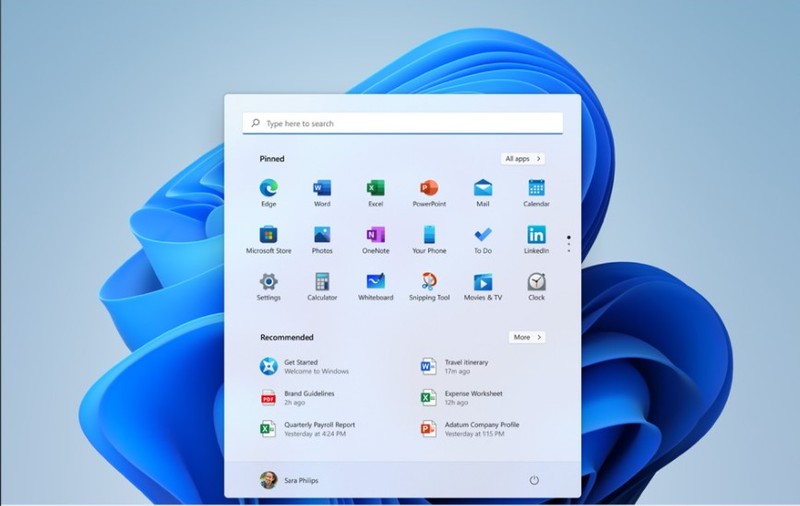Image resolution: width=800 pixels, height=506 pixels.
Task: Open the LinkedIn pinned app
Action: (x=536, y=240)
